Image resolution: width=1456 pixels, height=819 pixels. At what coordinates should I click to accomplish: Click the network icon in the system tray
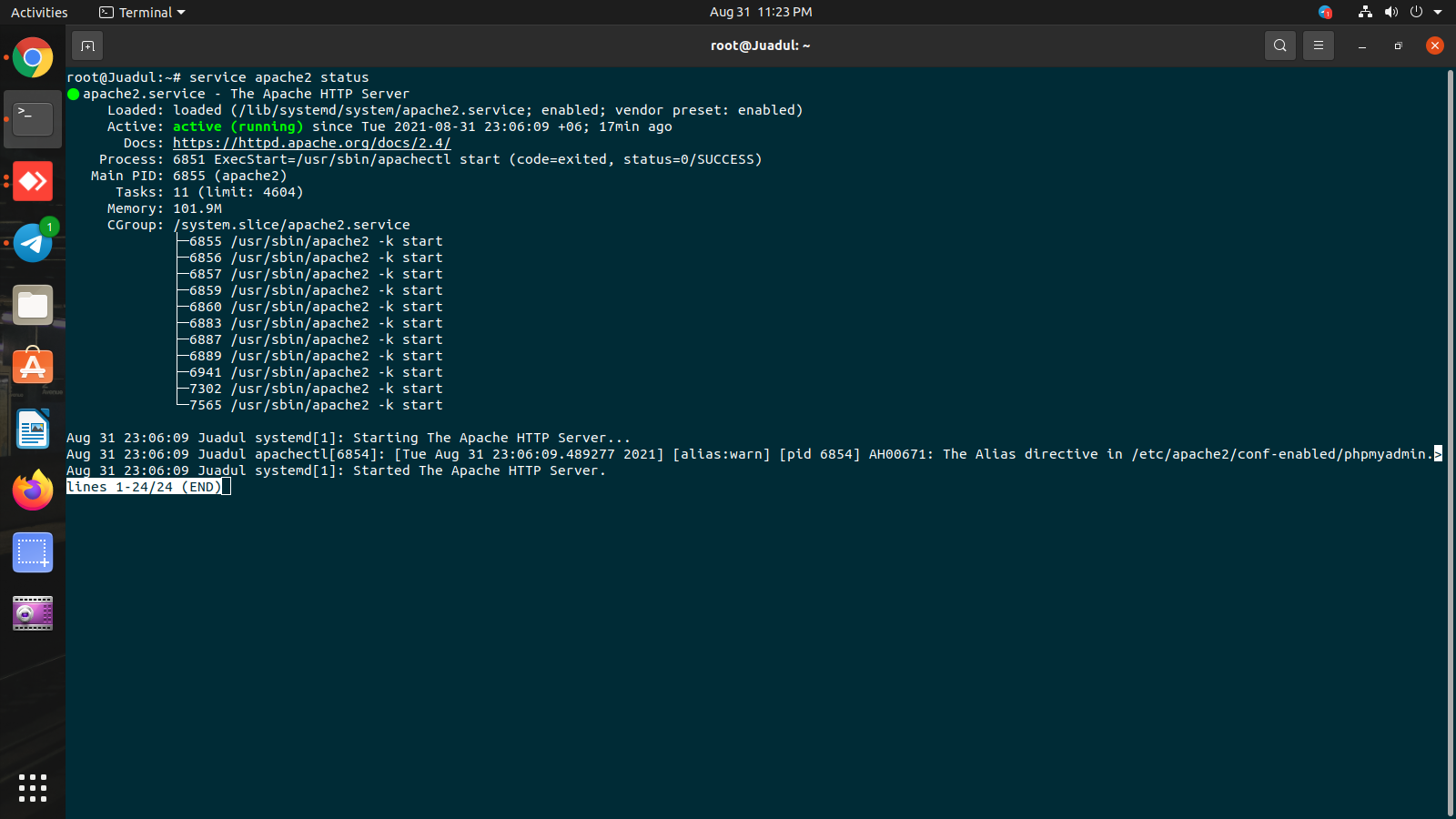pyautogui.click(x=1364, y=12)
